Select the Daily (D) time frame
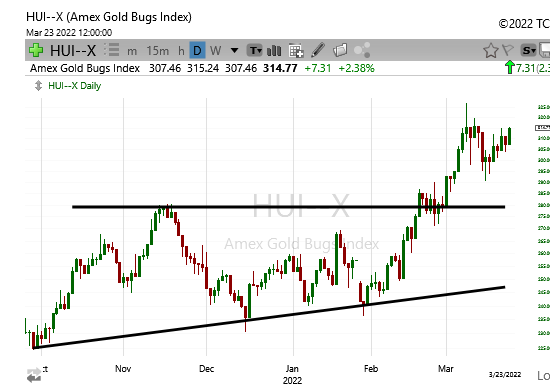 click(x=197, y=50)
